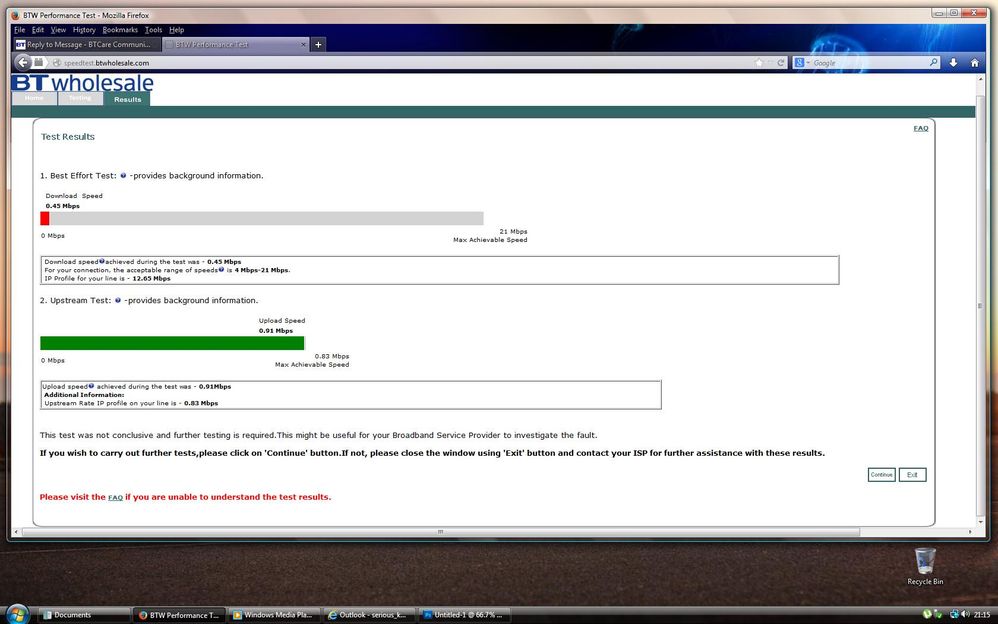998x624 pixels.
Task: Click 'IP Profile for your line' text
Action: 85,278
